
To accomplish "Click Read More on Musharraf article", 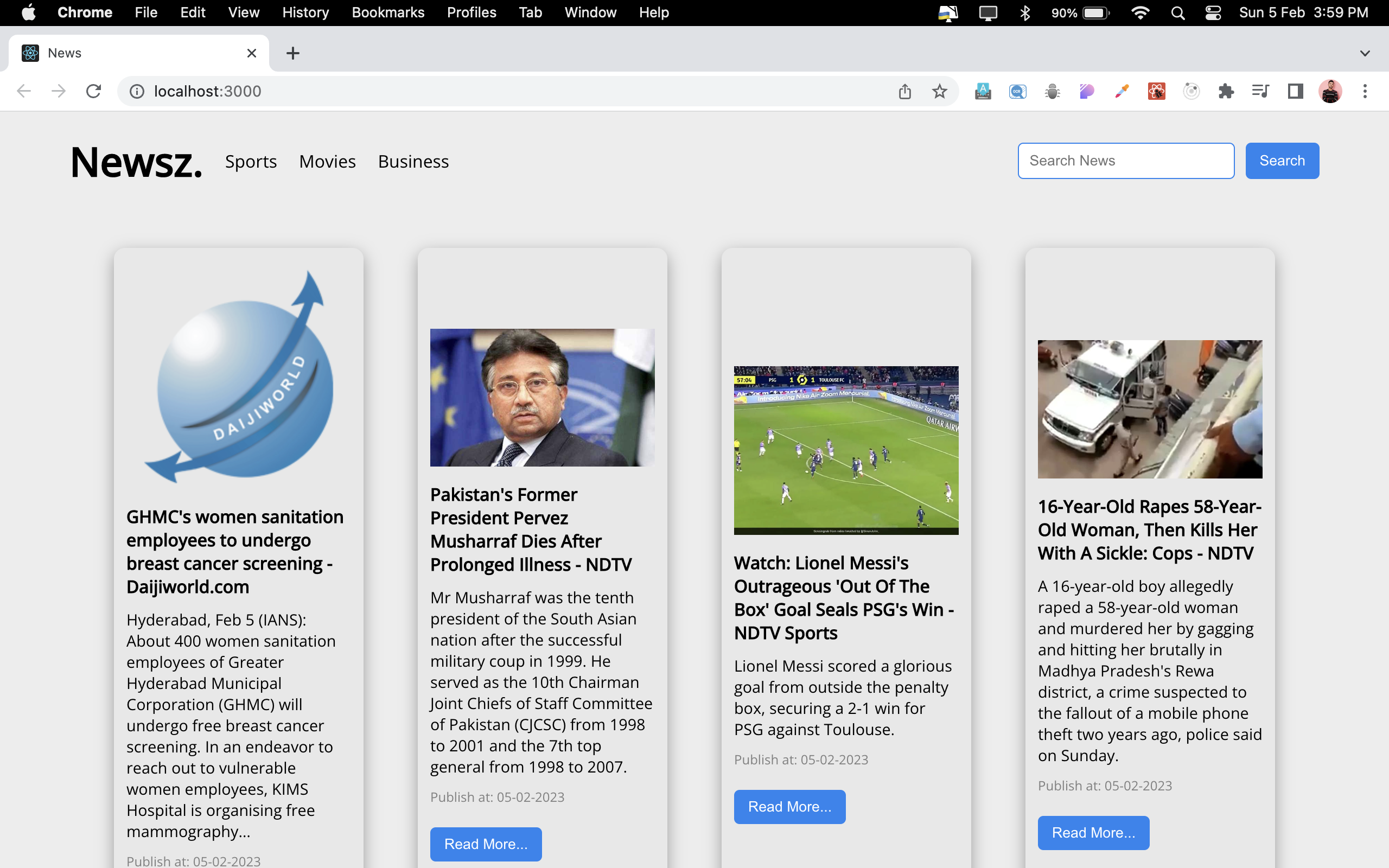I will (x=486, y=844).
